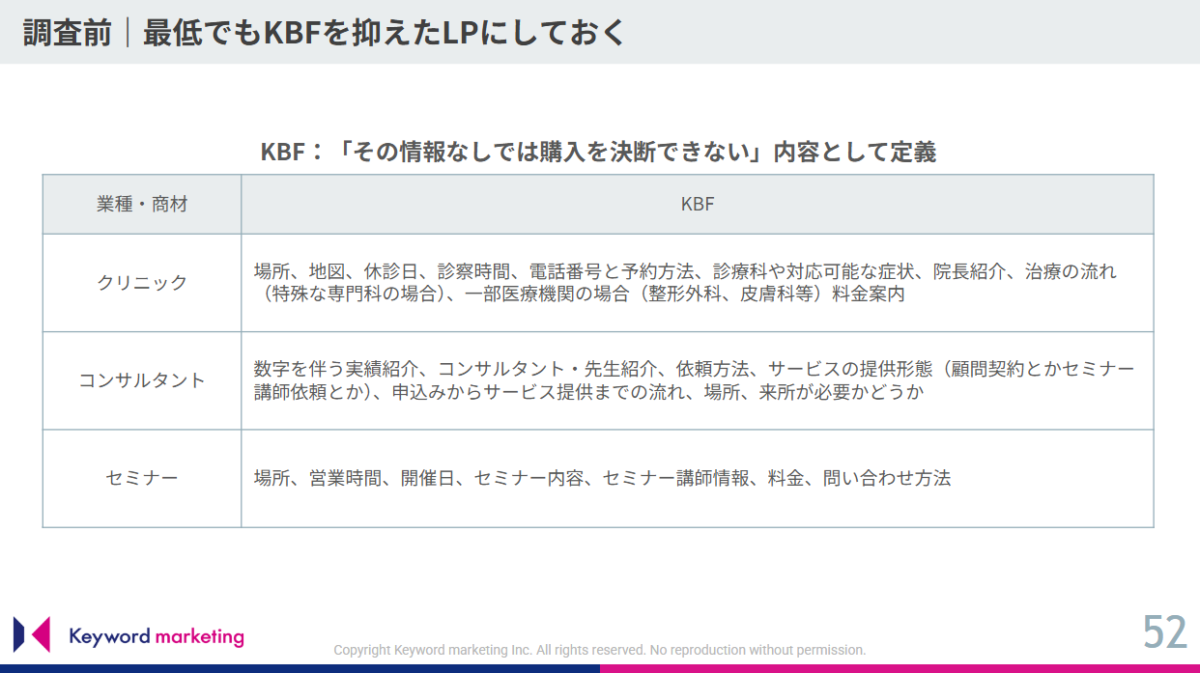Click the copyright notice in the footer

point(599,650)
